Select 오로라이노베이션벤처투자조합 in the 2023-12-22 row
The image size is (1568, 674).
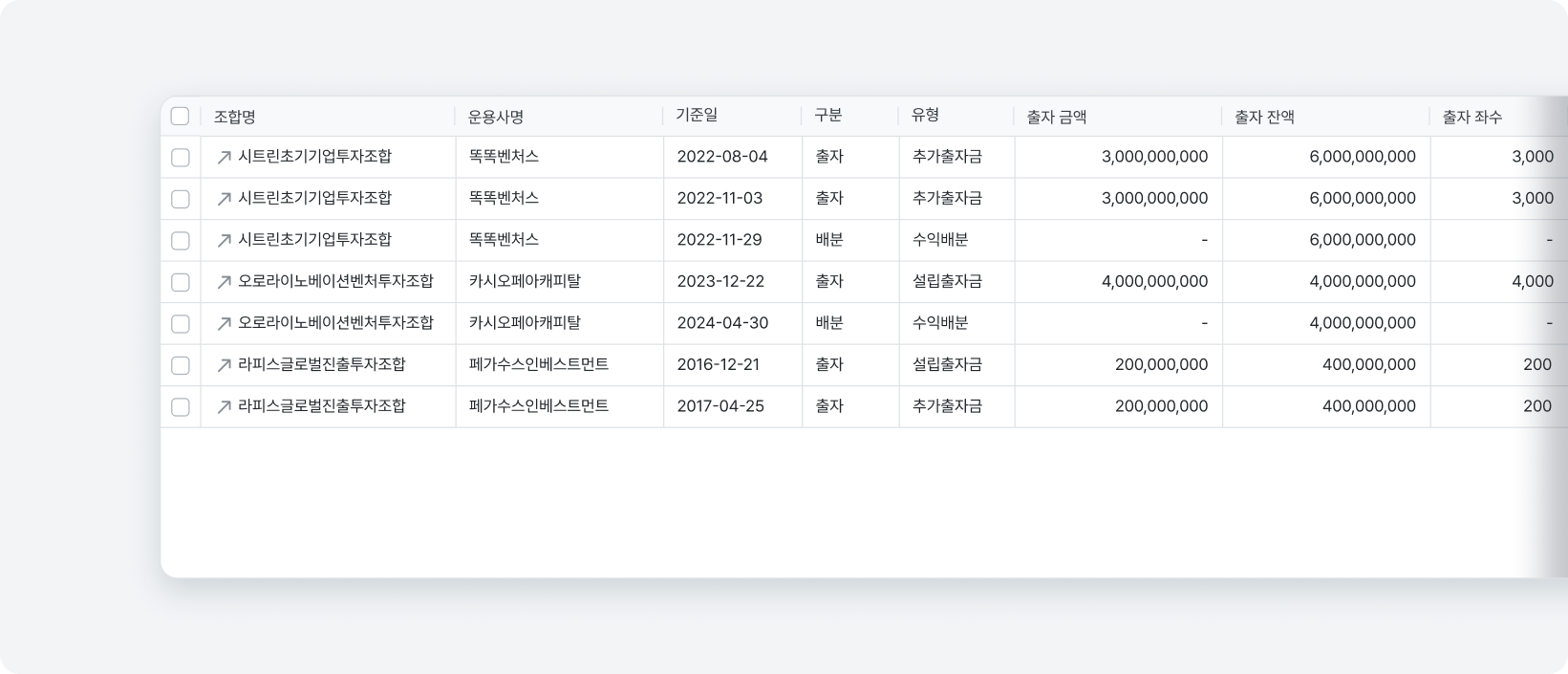pyautogui.click(x=336, y=281)
